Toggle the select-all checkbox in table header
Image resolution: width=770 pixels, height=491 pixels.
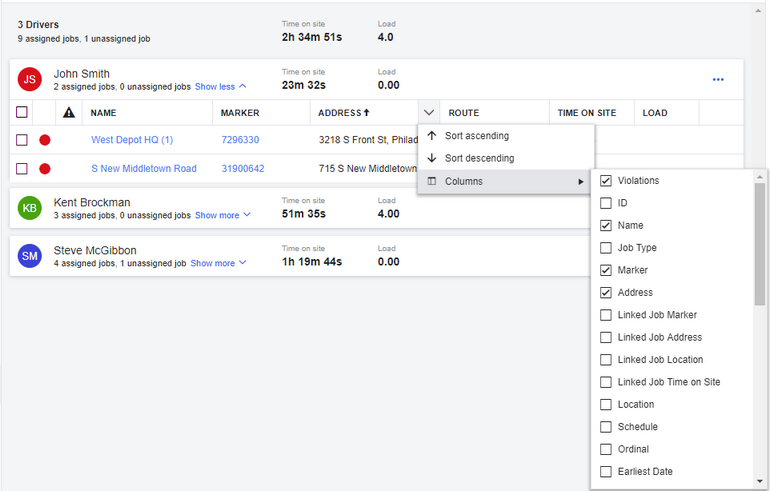tap(22, 112)
